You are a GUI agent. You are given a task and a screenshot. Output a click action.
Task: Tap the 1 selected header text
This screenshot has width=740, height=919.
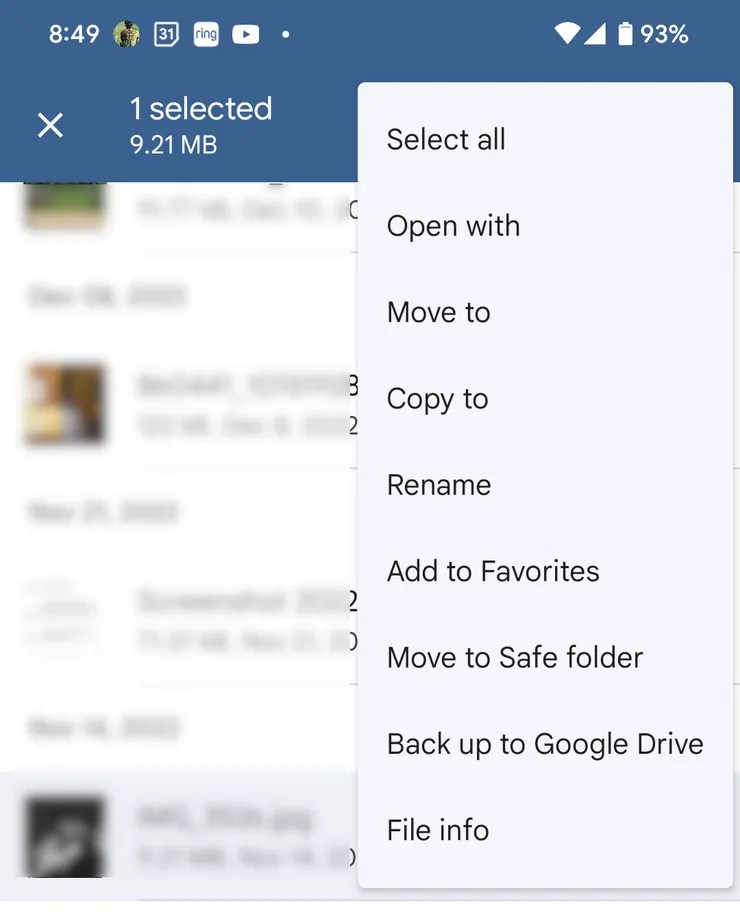coord(200,108)
